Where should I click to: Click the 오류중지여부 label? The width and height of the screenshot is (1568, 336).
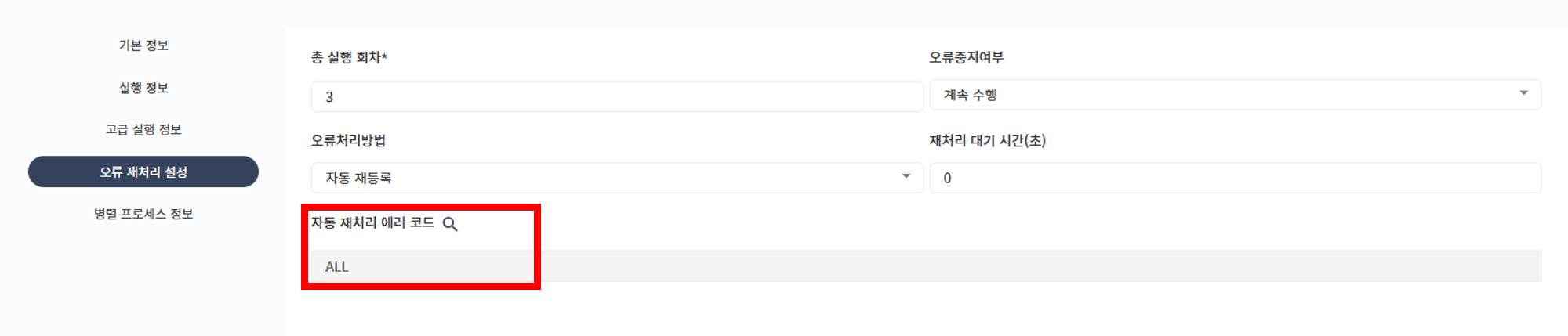point(966,57)
